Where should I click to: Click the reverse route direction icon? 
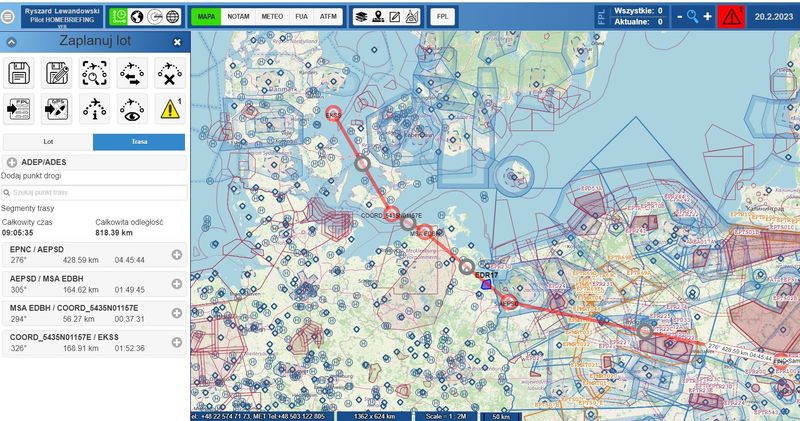(x=132, y=73)
